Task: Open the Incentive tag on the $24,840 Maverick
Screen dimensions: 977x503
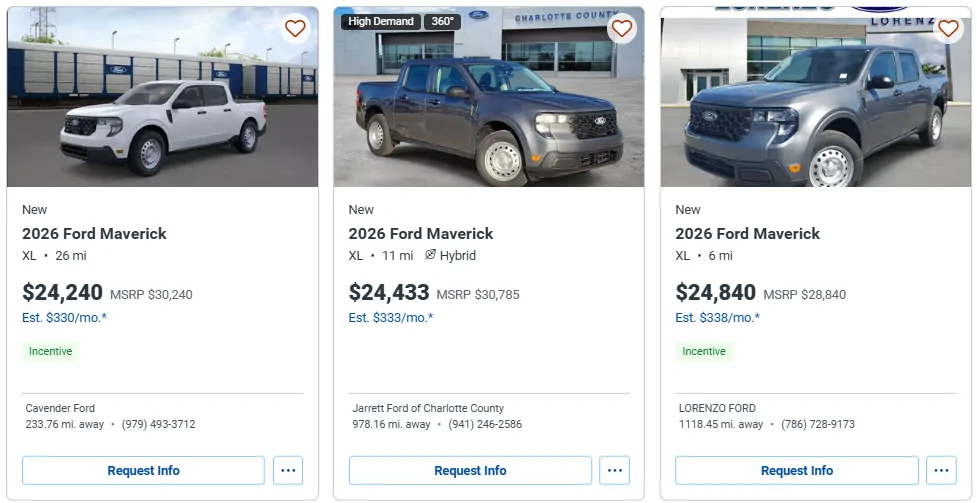Action: (704, 351)
